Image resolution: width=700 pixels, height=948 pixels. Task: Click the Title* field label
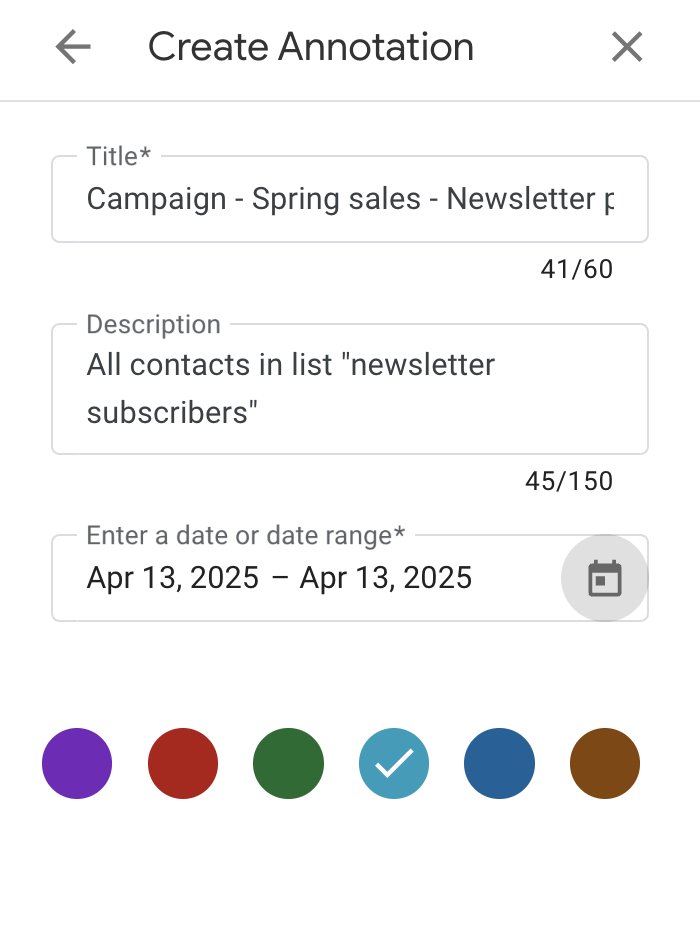tap(118, 156)
